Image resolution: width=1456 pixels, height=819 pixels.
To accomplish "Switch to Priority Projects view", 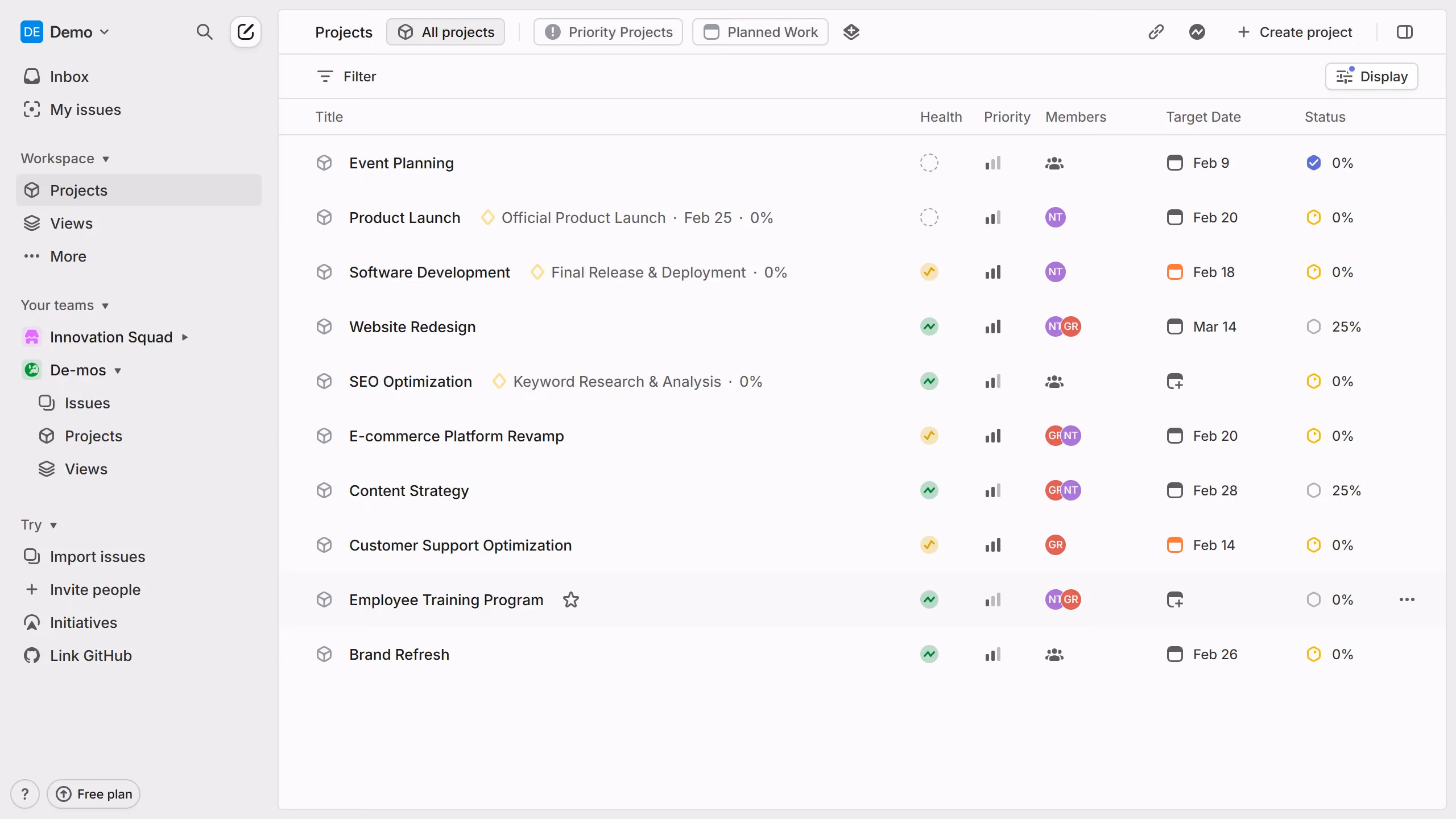I will pyautogui.click(x=608, y=32).
